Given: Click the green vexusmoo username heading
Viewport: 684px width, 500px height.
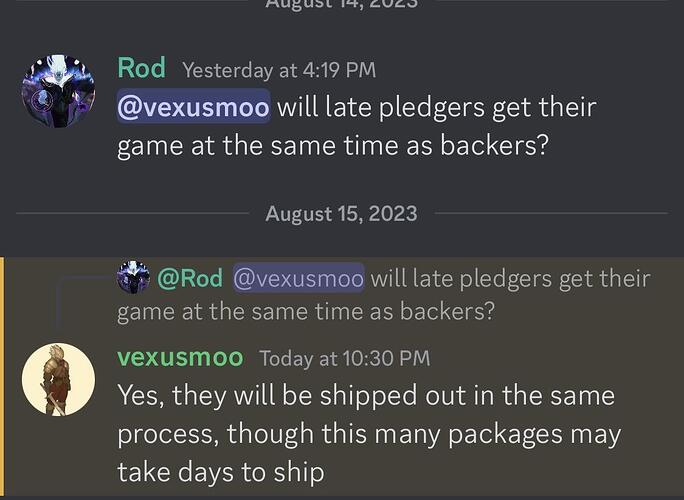Looking at the screenshot, I should pyautogui.click(x=180, y=357).
